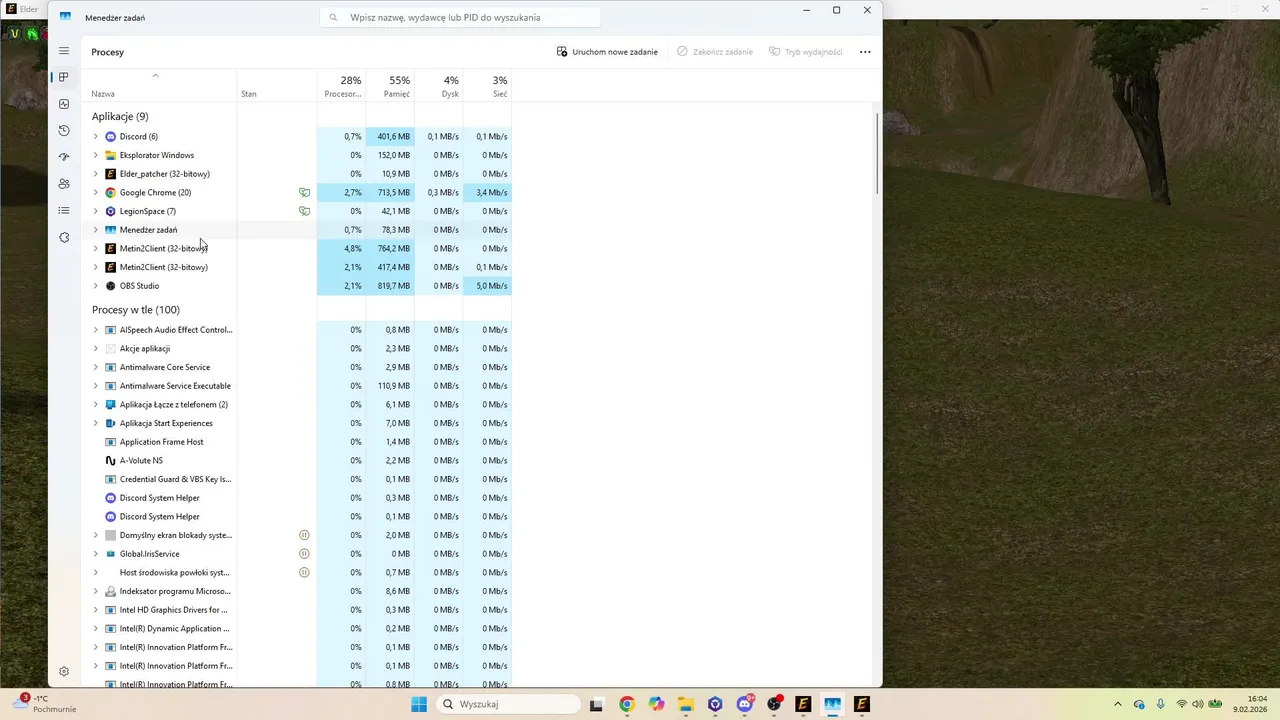Click the Discord app icon in process list
1280x720 pixels.
point(111,136)
